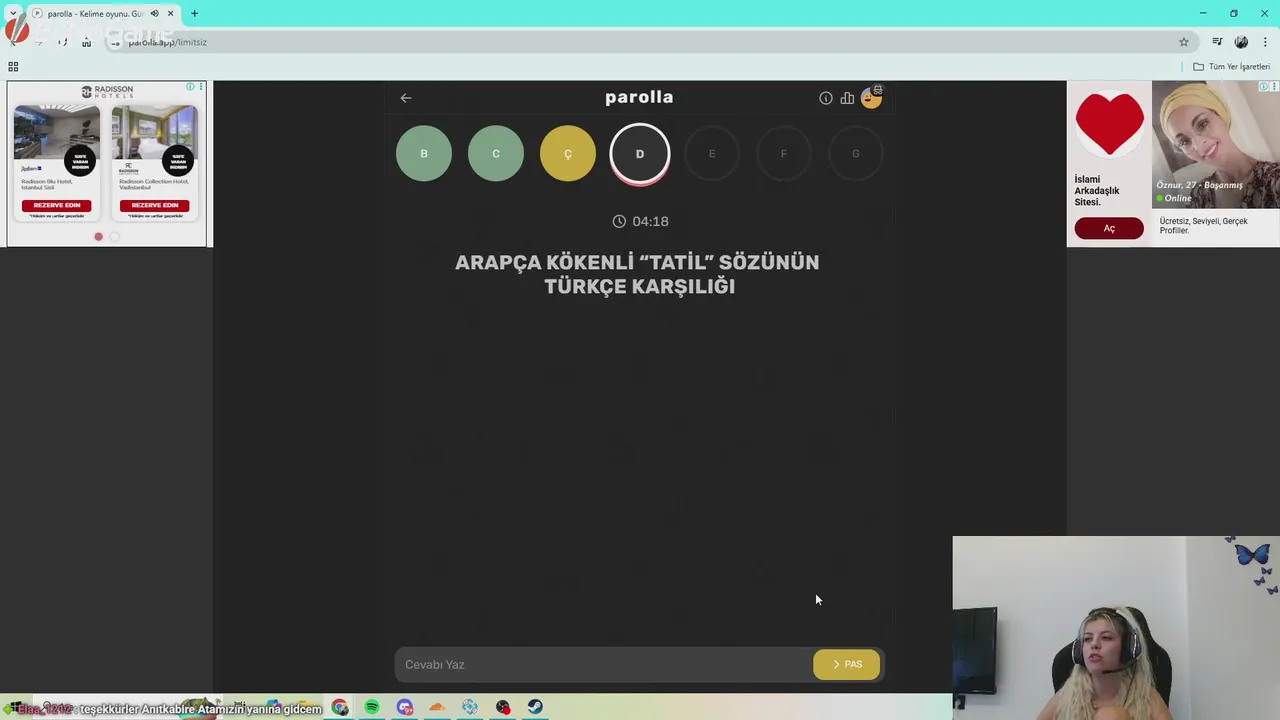This screenshot has height=720, width=1280.
Task: Open a new browser tab
Action: pos(195,14)
